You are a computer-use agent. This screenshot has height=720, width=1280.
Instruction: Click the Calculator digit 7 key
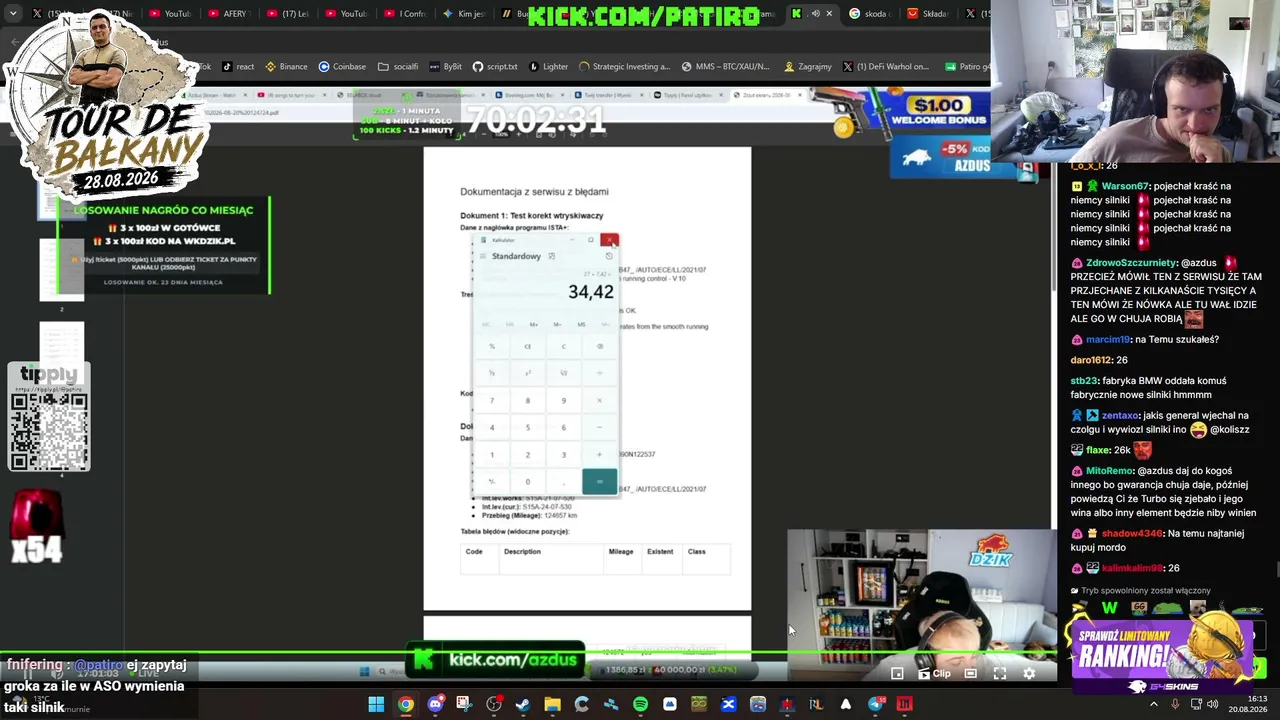point(492,400)
